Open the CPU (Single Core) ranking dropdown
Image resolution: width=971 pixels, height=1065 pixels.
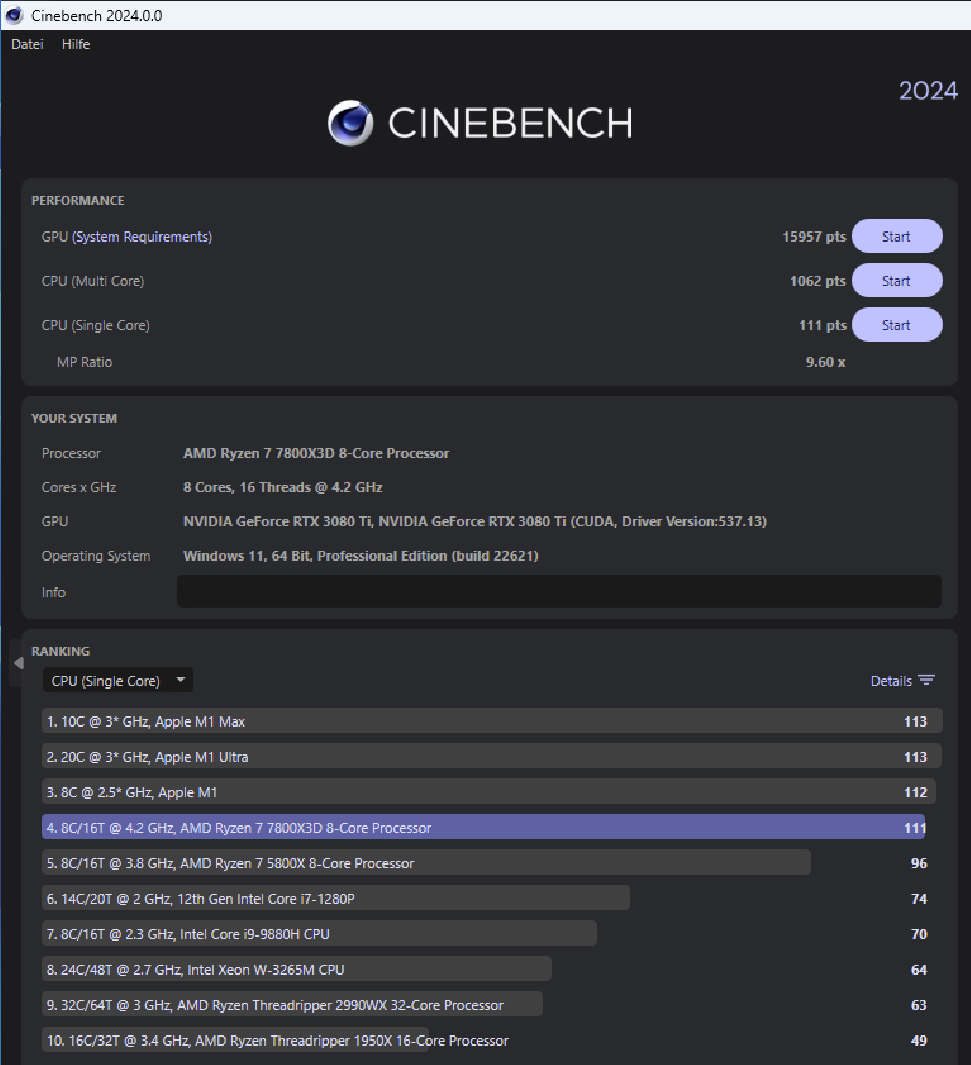tap(117, 680)
